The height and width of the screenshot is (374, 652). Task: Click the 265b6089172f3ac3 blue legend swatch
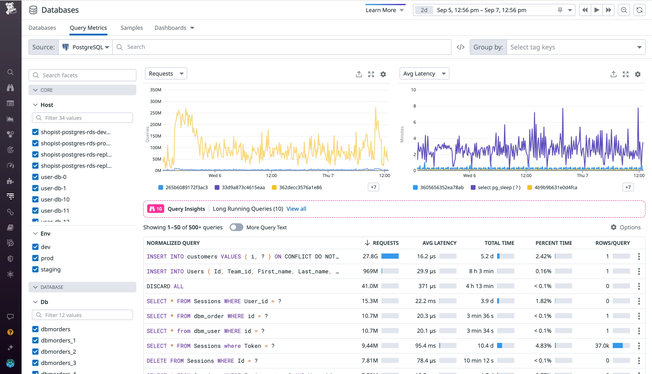pyautogui.click(x=161, y=188)
